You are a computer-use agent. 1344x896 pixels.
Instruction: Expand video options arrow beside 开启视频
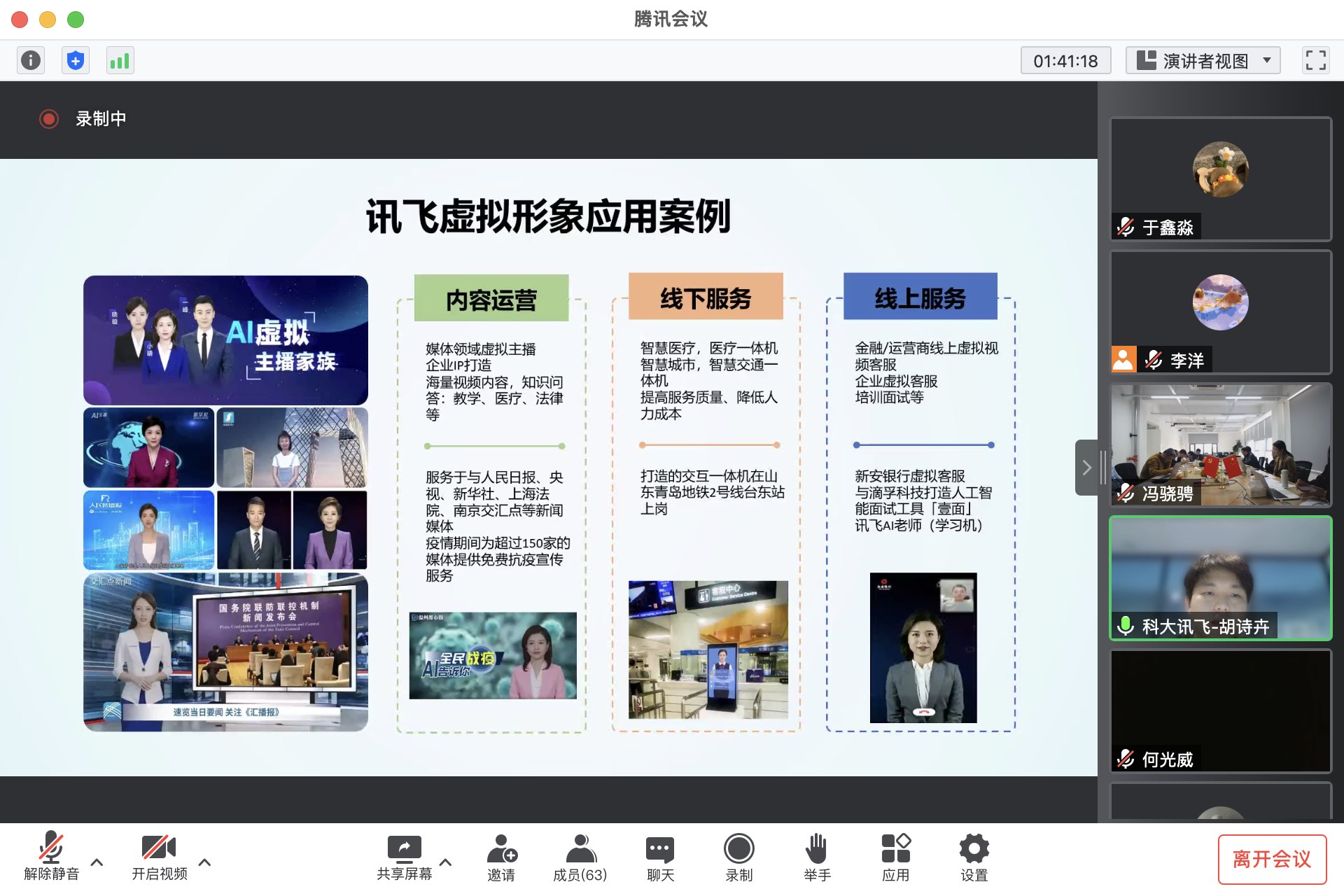pyautogui.click(x=205, y=862)
